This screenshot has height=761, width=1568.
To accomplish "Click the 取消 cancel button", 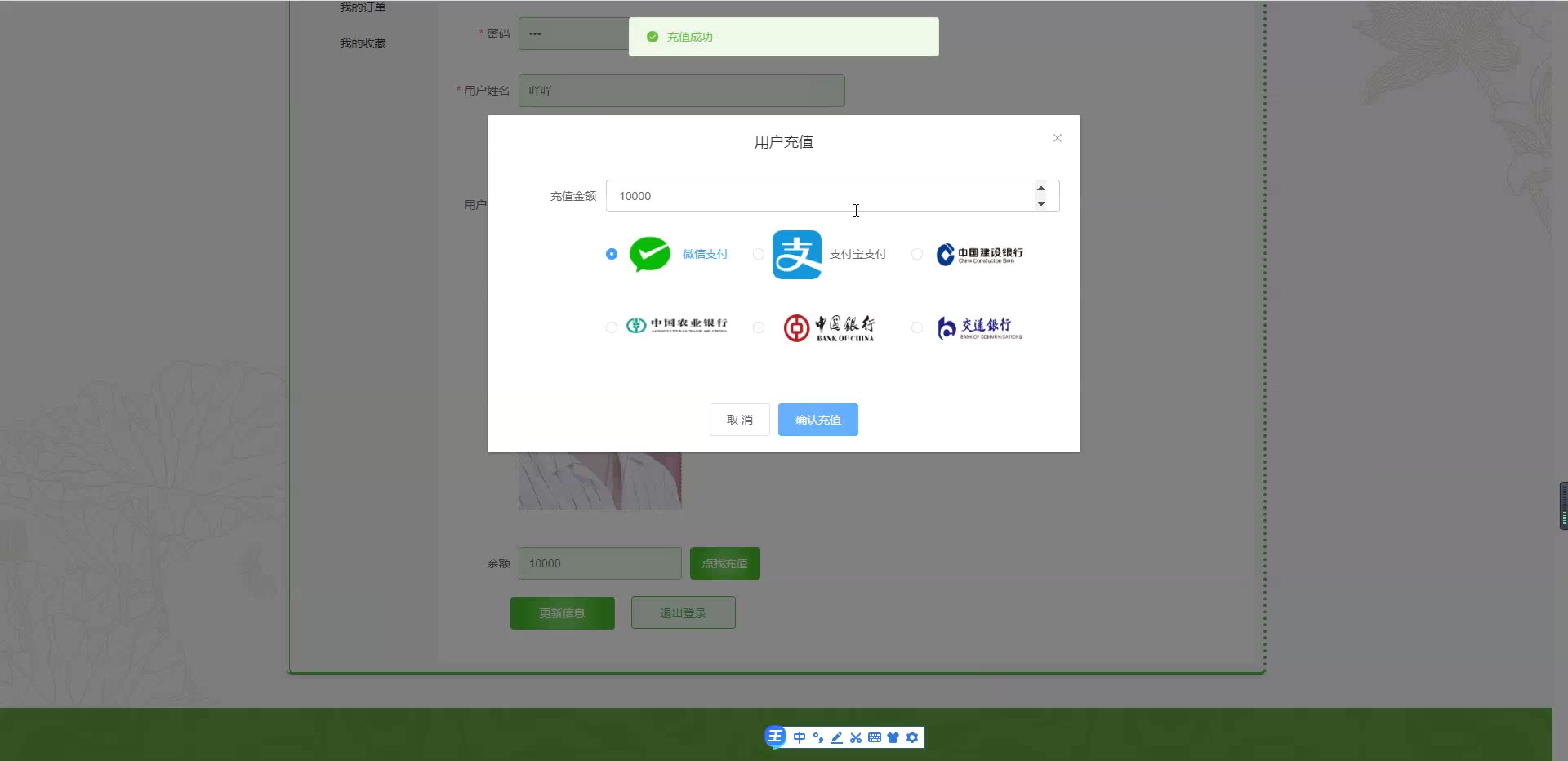I will [740, 420].
